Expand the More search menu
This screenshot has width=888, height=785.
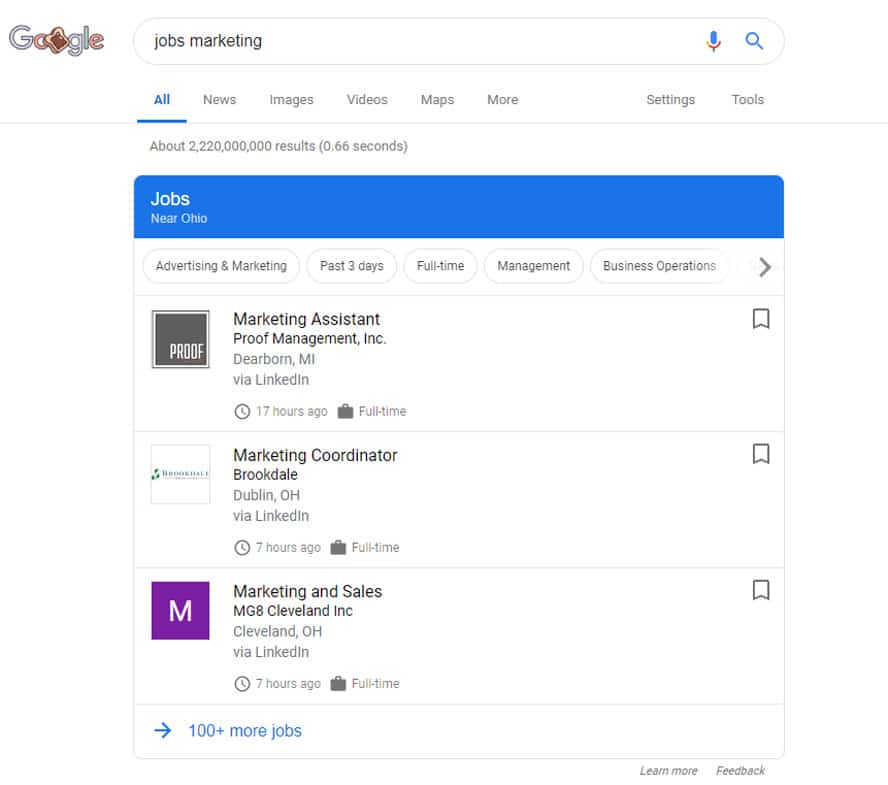tap(502, 100)
